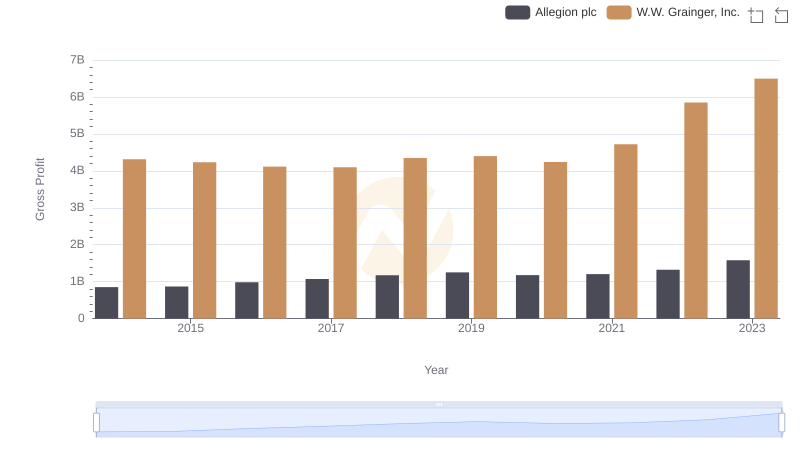Click the zoom reset icon
This screenshot has height=461, width=800.
pyautogui.click(x=781, y=15)
